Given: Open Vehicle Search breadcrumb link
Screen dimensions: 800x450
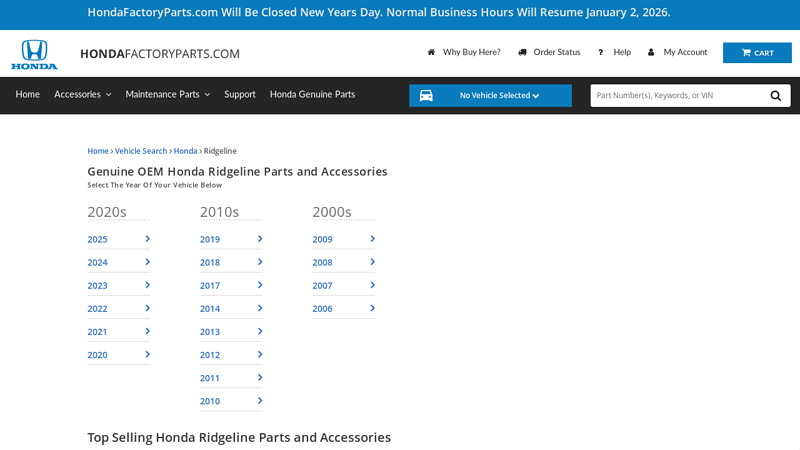Looking at the screenshot, I should click(141, 151).
